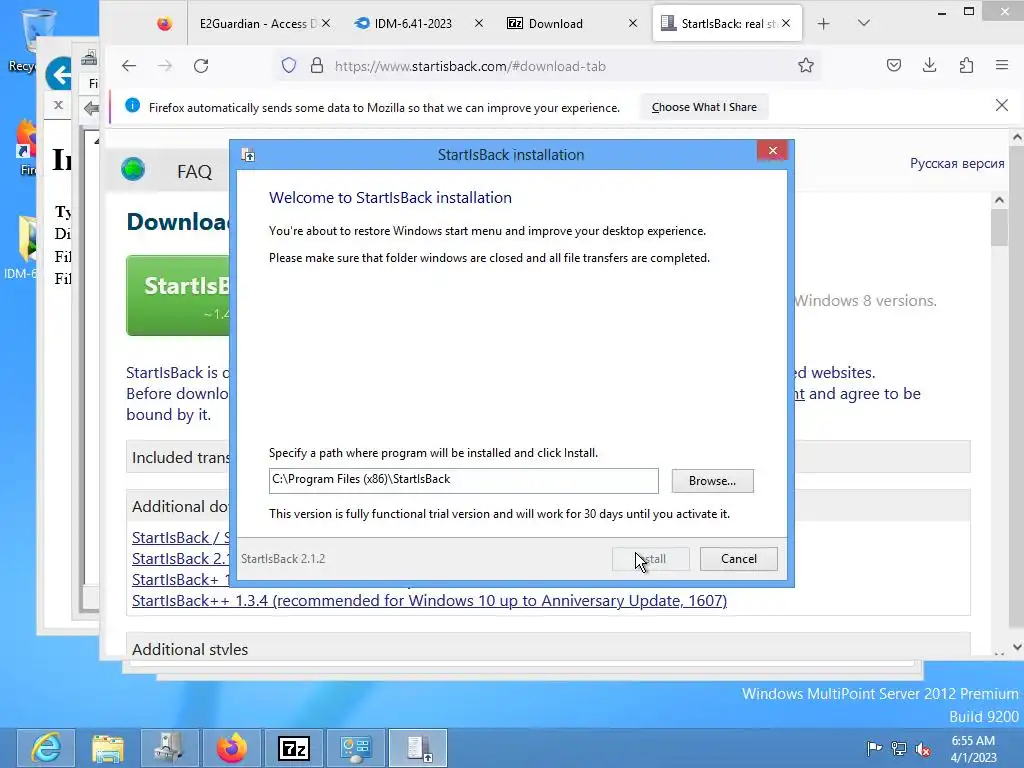Close the IDM-6.41-2023 tab
The height and width of the screenshot is (768, 1024).
pos(479,24)
